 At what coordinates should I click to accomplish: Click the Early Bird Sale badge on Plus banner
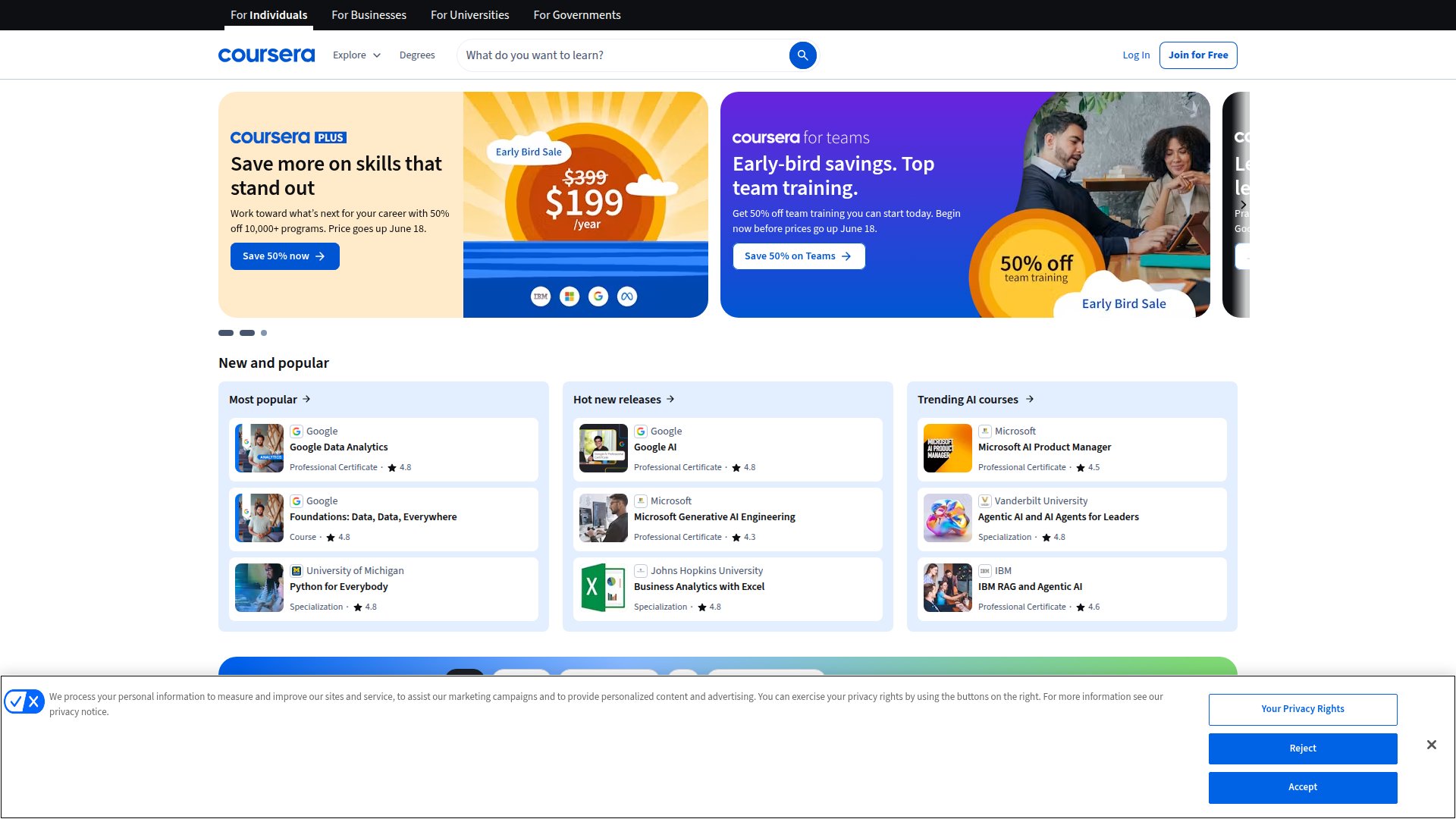[x=529, y=152]
